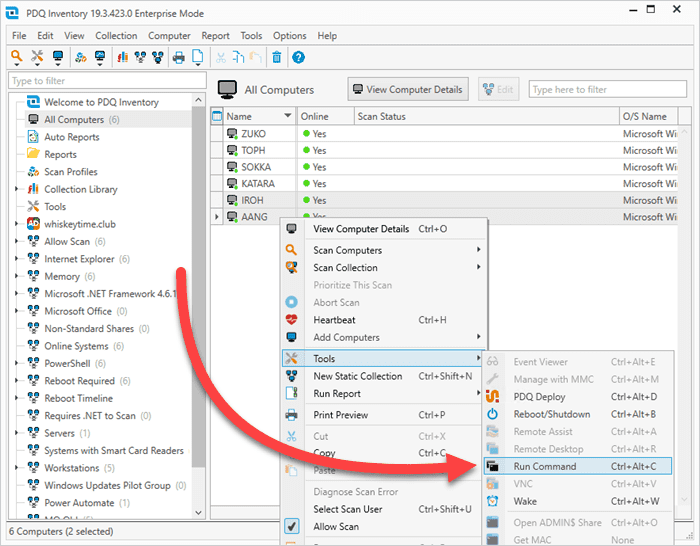Click the Edit collection button

498,89
